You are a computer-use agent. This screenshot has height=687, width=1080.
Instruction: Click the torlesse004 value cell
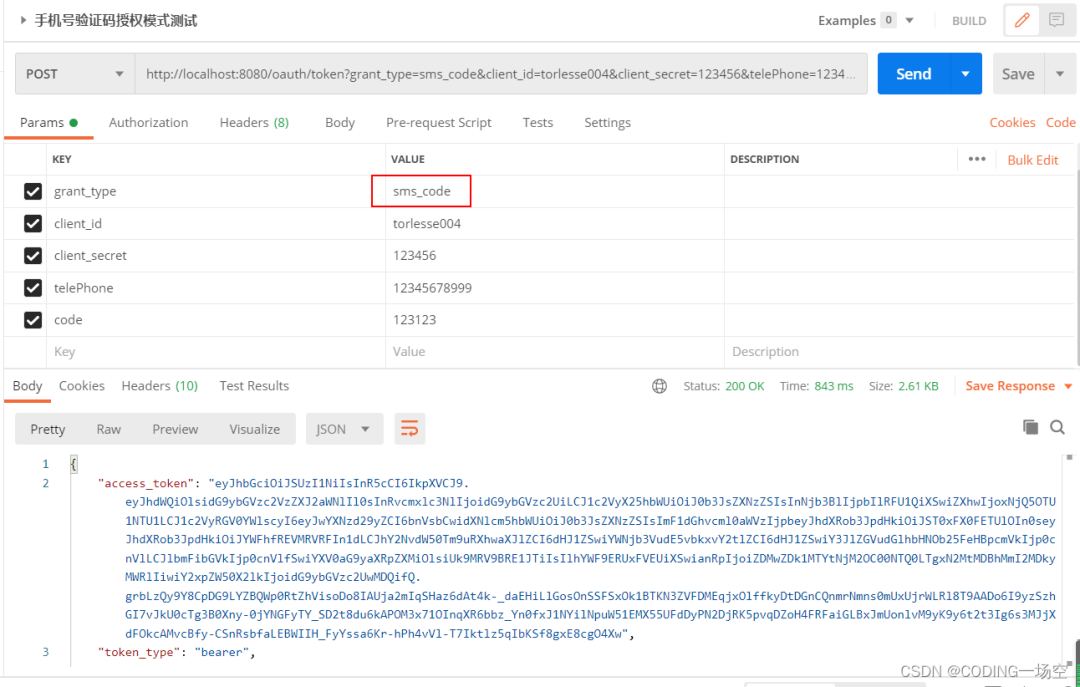(x=554, y=223)
